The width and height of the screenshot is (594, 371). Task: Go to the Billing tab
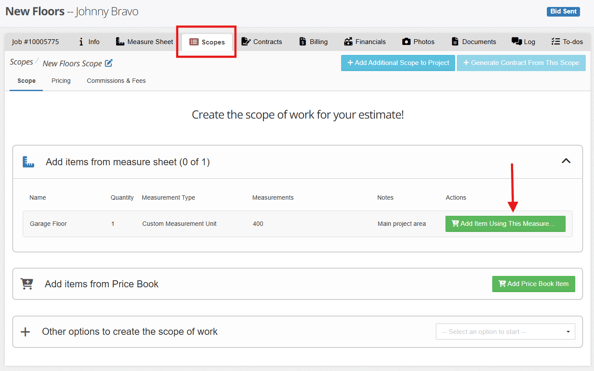(x=313, y=42)
